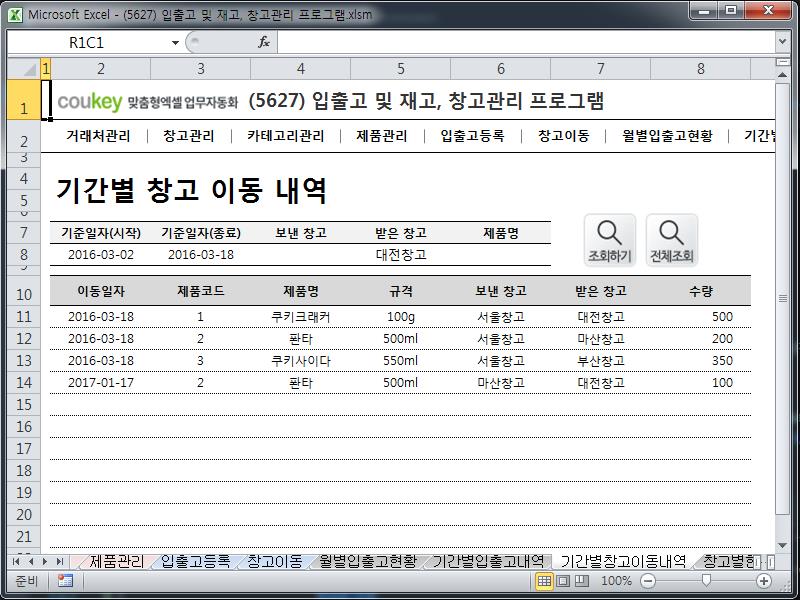
Task: Click the macro record icon in status bar
Action: 65,581
